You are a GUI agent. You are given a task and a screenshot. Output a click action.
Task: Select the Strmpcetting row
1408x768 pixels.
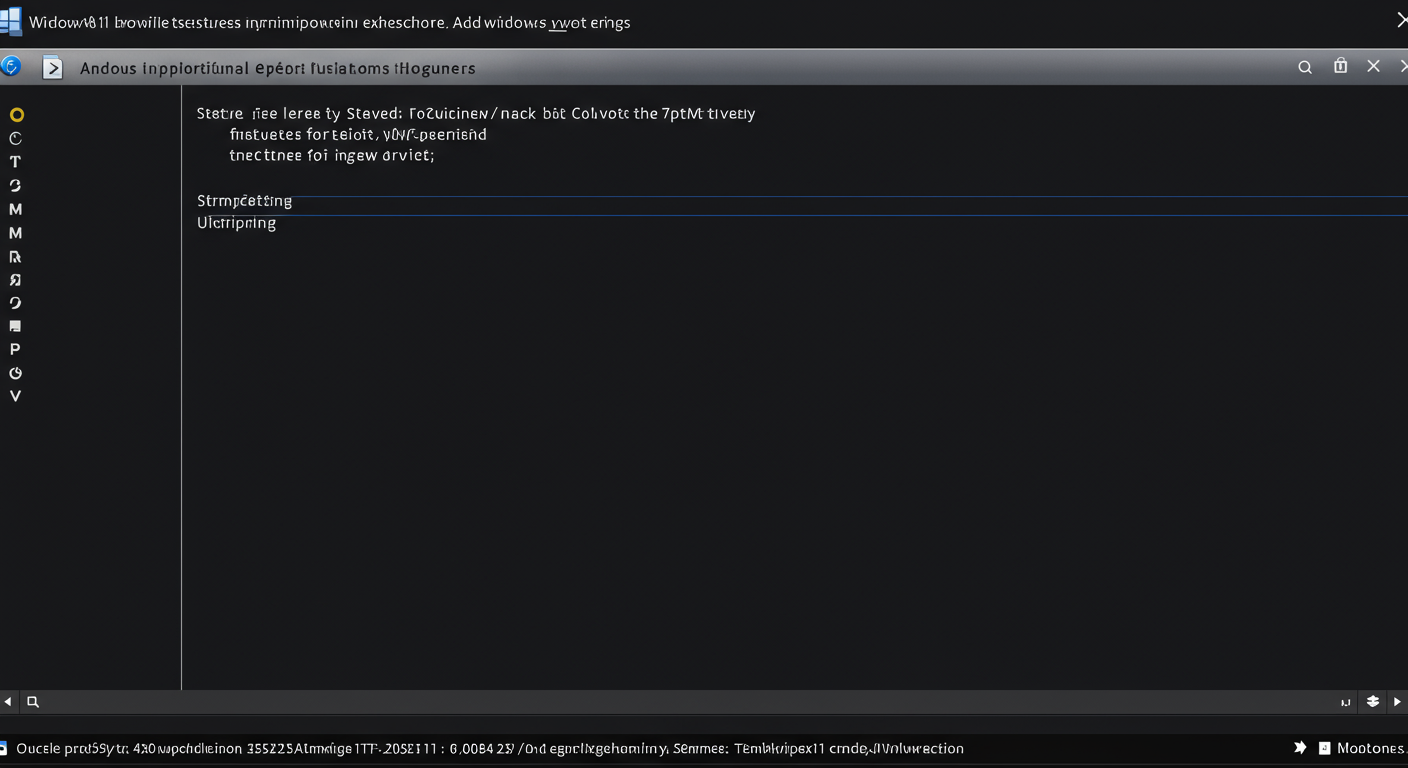point(245,201)
